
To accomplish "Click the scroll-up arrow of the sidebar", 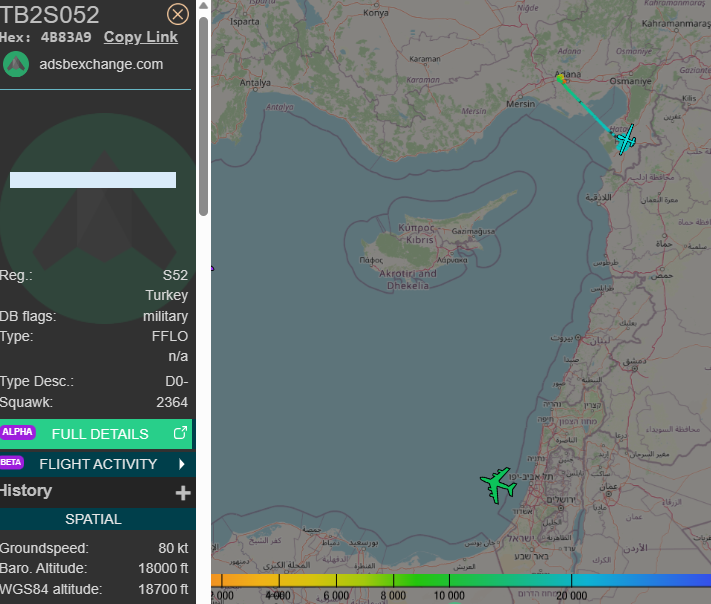I will pos(204,5).
